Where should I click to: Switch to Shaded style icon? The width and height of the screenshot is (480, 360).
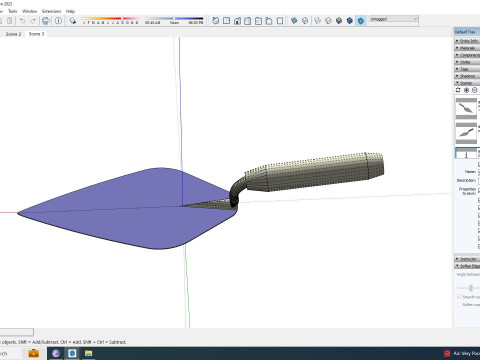click(x=339, y=21)
